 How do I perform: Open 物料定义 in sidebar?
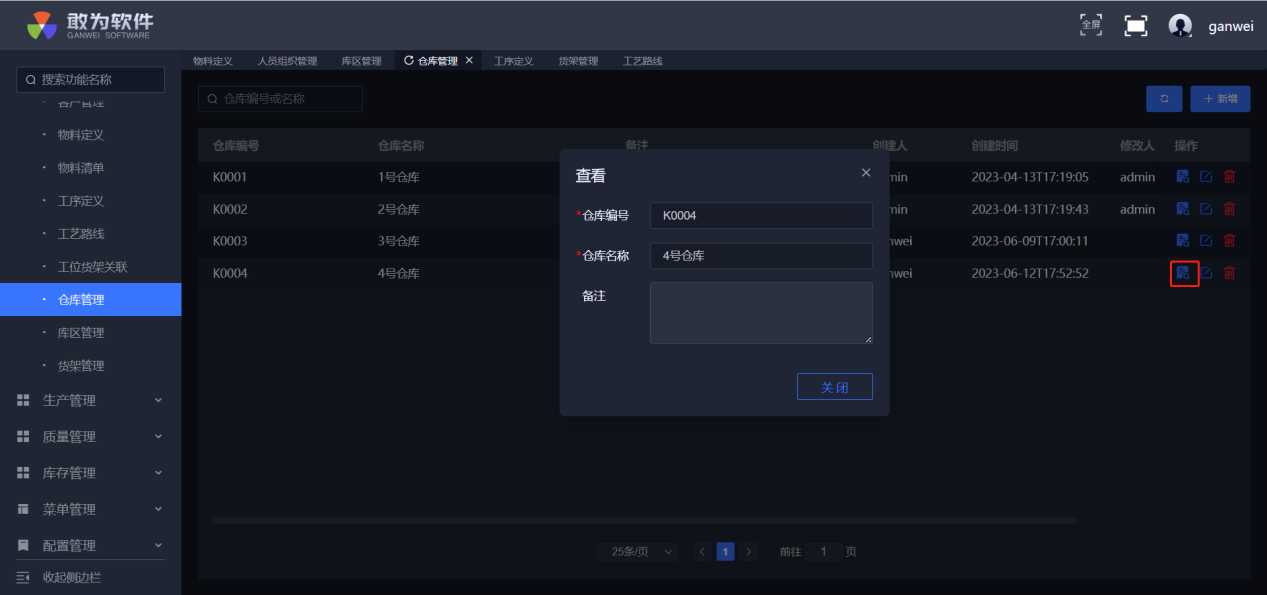point(81,135)
